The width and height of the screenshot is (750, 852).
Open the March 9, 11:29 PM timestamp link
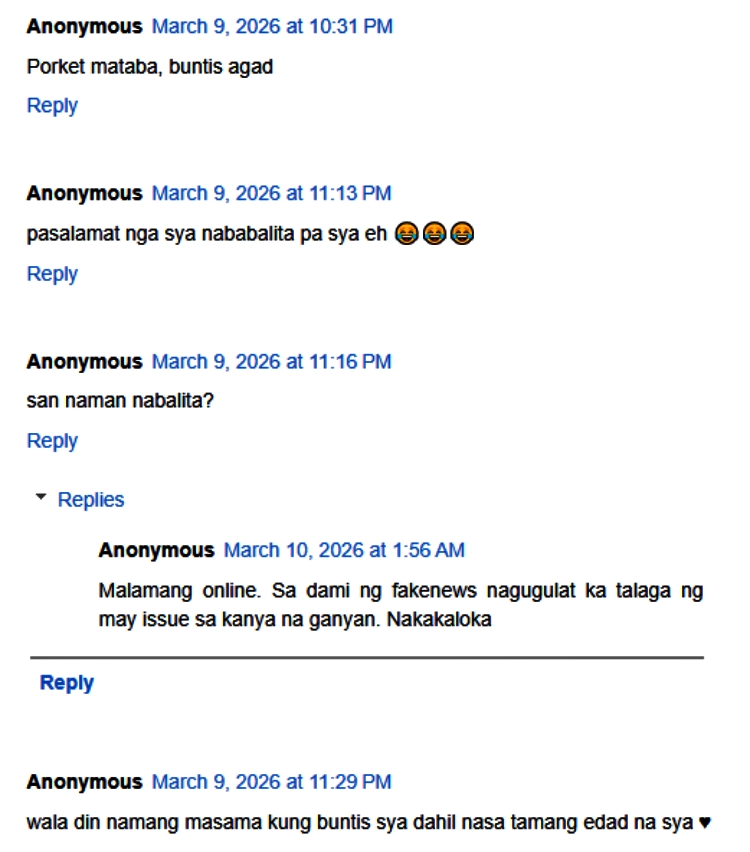[x=271, y=782]
